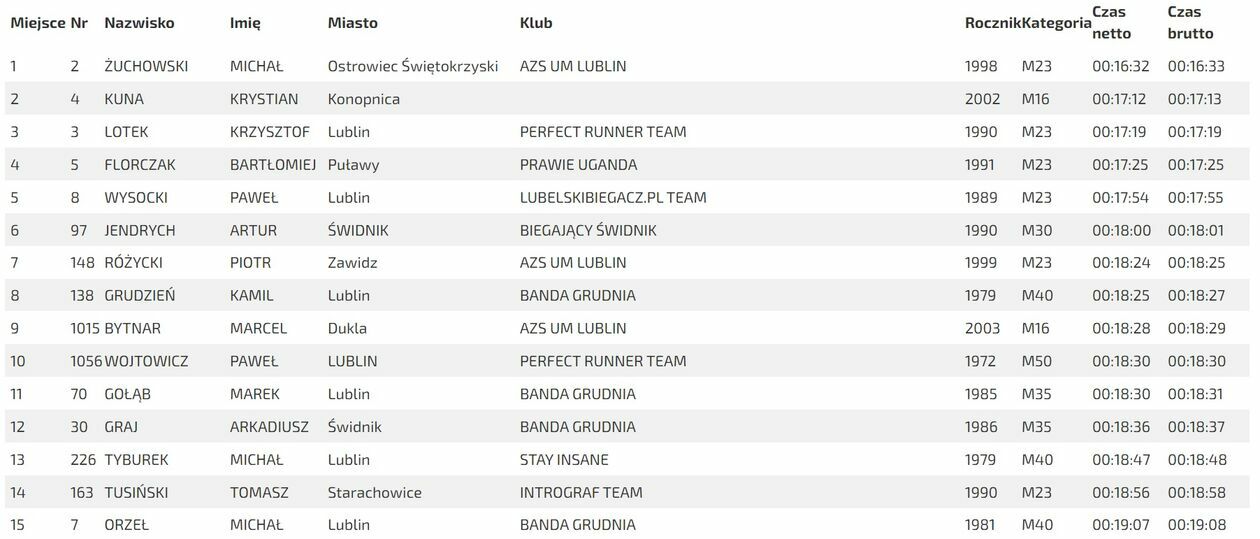Click the Czas netto column header
Image resolution: width=1260 pixels, height=539 pixels.
[1111, 22]
